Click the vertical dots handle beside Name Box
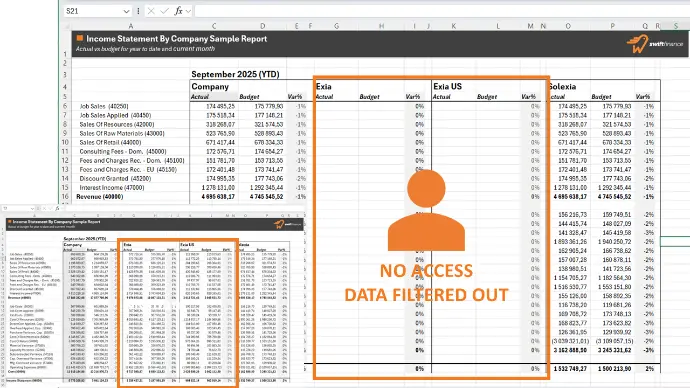The height and width of the screenshot is (388, 690). click(x=138, y=11)
